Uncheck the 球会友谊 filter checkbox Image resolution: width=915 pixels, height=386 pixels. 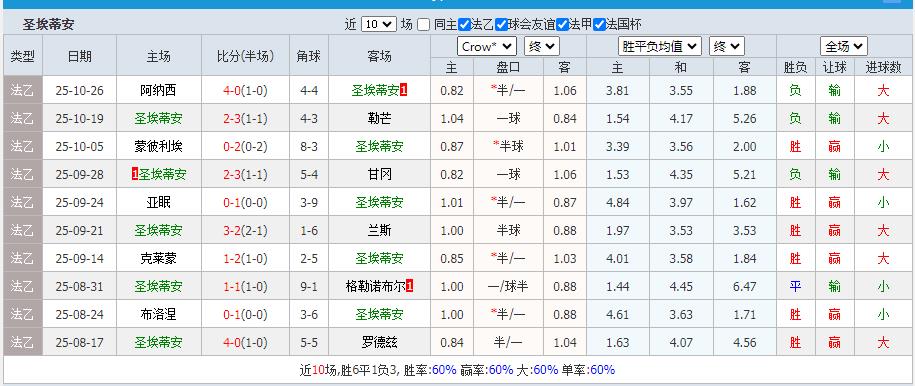[501, 25]
